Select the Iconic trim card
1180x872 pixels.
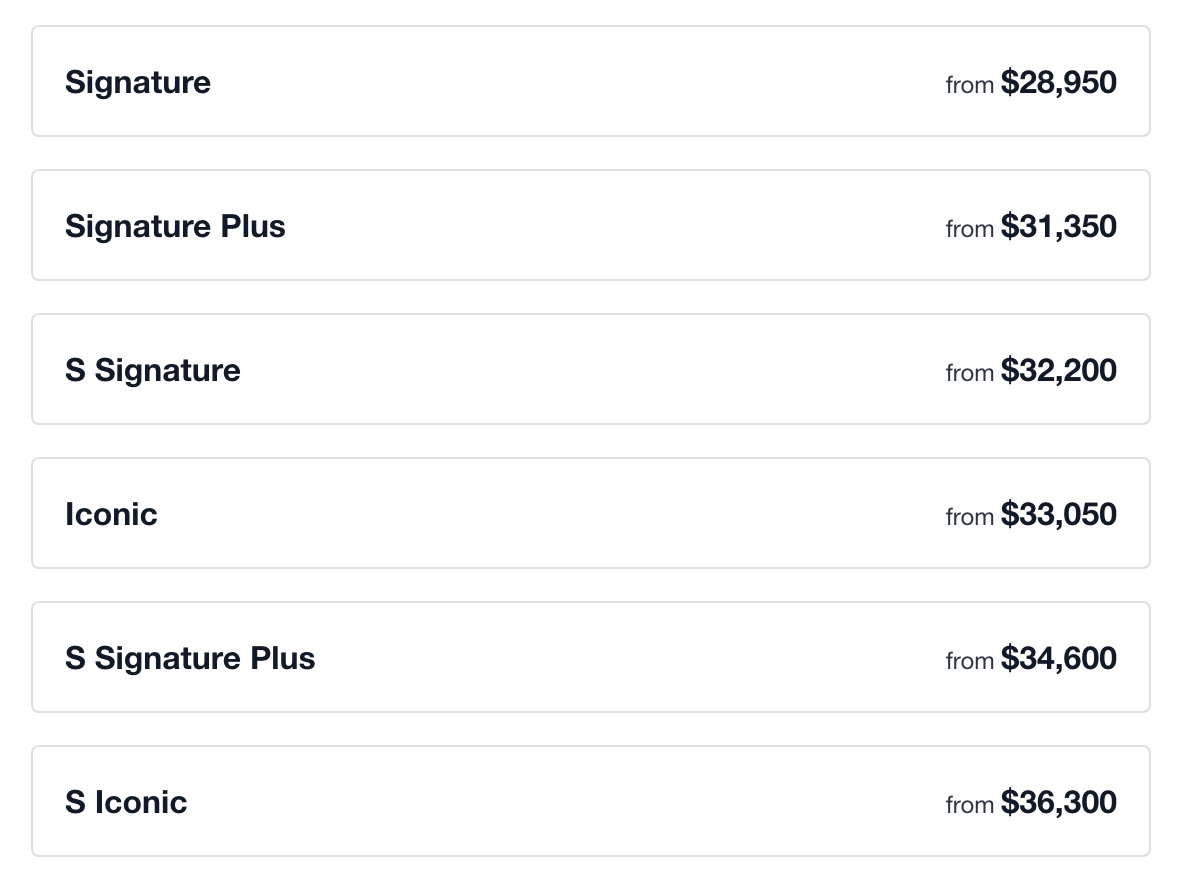coord(590,514)
